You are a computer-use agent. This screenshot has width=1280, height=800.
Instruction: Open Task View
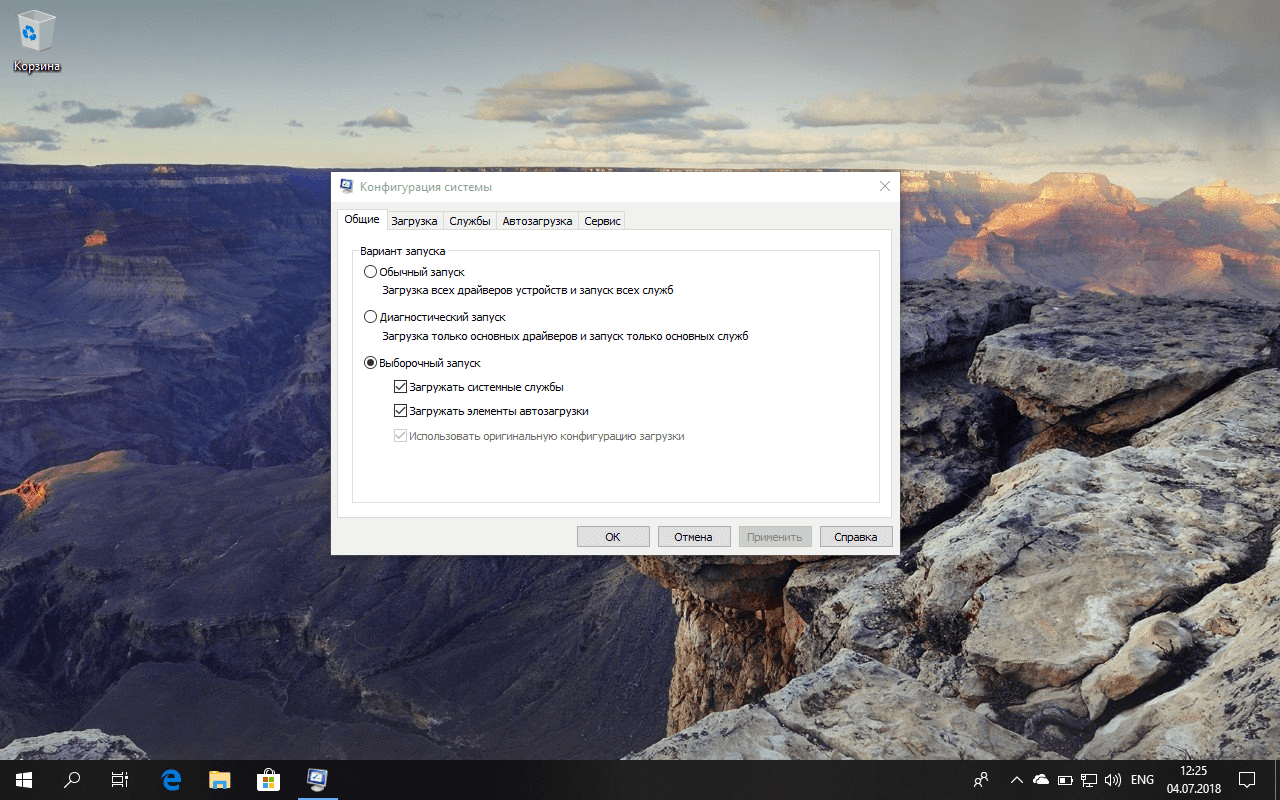119,779
